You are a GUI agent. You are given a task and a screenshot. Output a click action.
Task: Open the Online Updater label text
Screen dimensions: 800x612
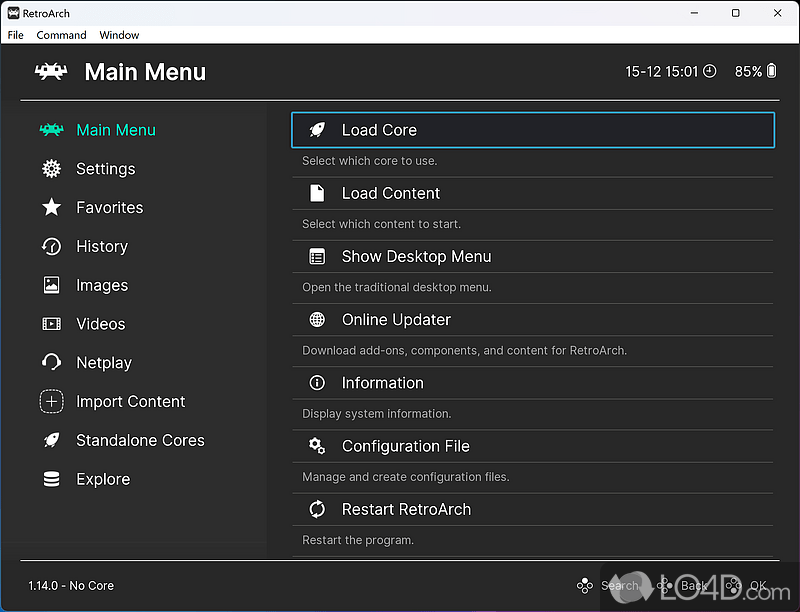[x=396, y=320]
